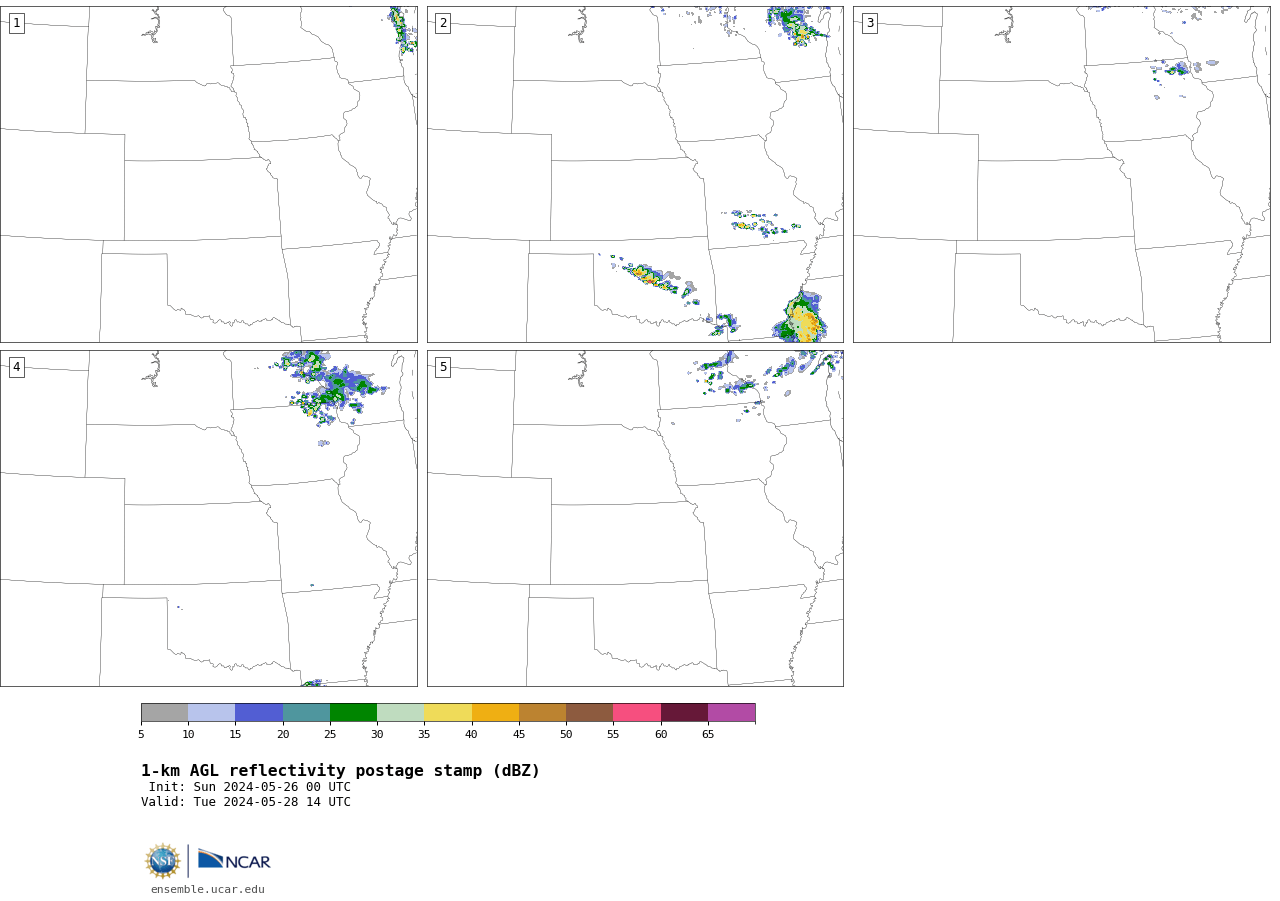
Task: Click the panel number label 4
Action: coord(17,367)
